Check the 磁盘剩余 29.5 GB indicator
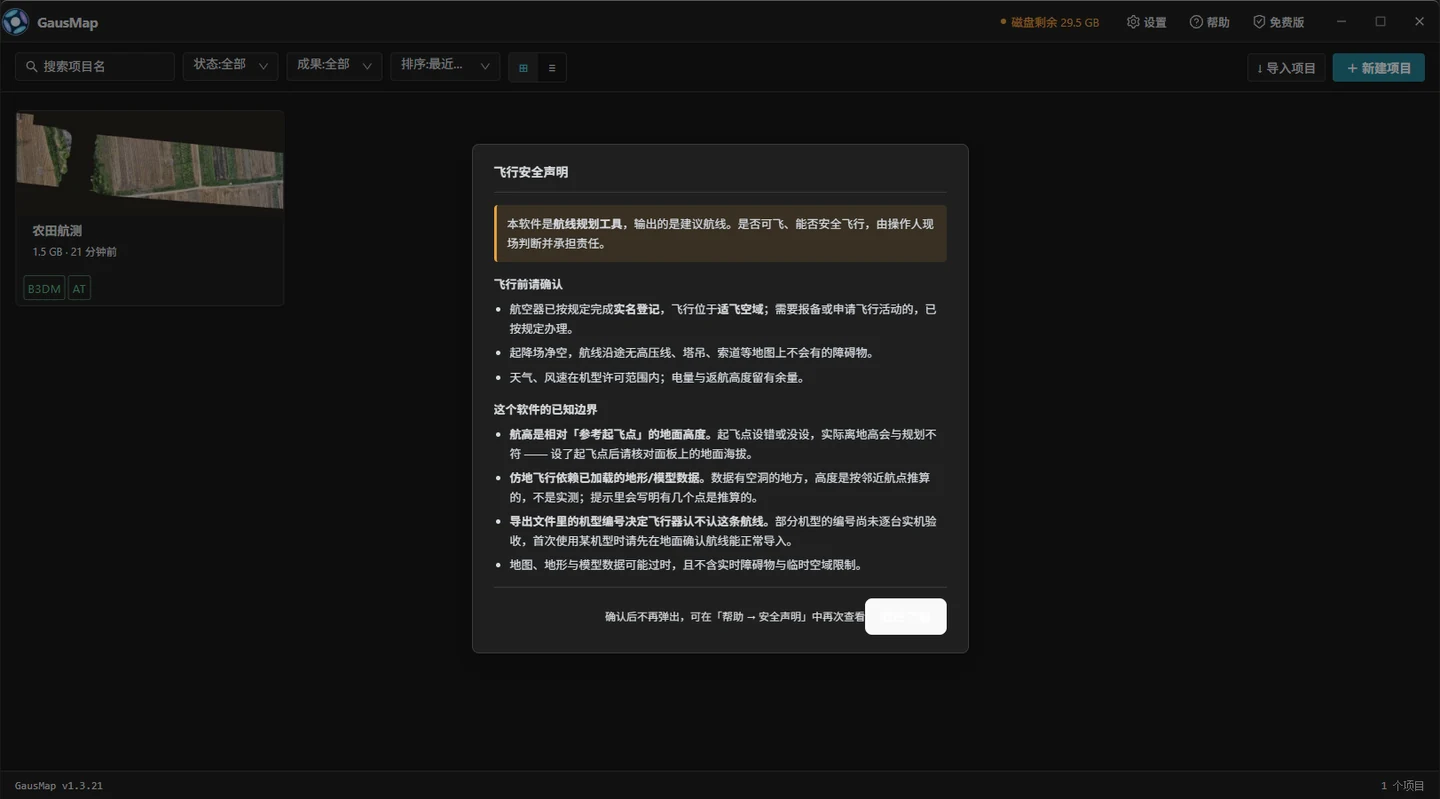This screenshot has width=1440, height=799. [1049, 22]
